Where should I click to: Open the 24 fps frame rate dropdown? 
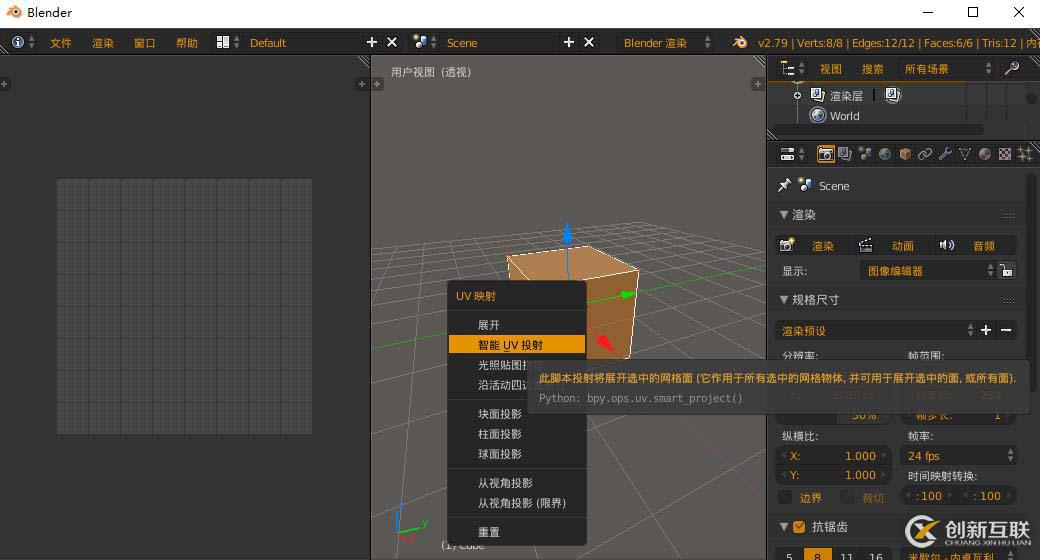tap(959, 455)
